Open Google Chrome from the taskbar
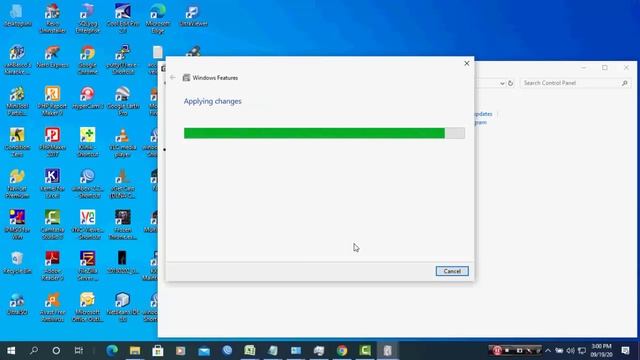The height and width of the screenshot is (360, 640). [342, 350]
